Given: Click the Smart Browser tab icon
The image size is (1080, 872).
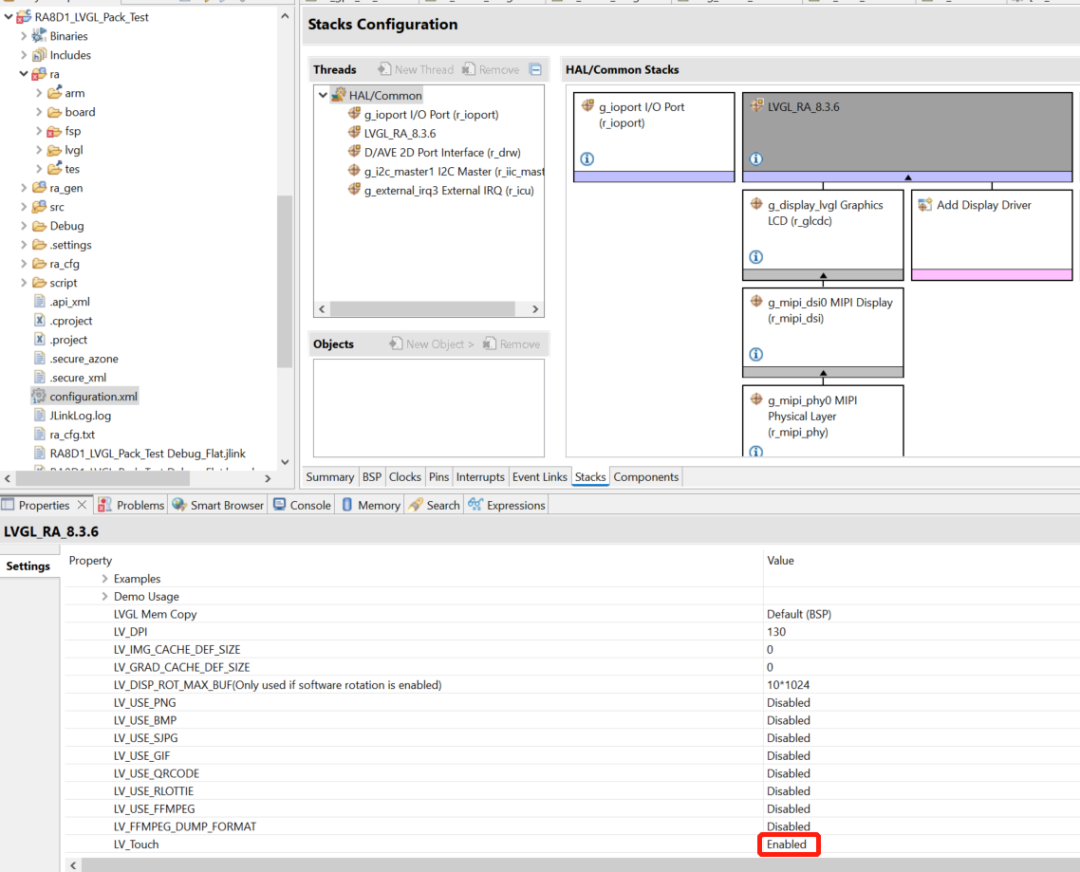Looking at the screenshot, I should tap(179, 505).
